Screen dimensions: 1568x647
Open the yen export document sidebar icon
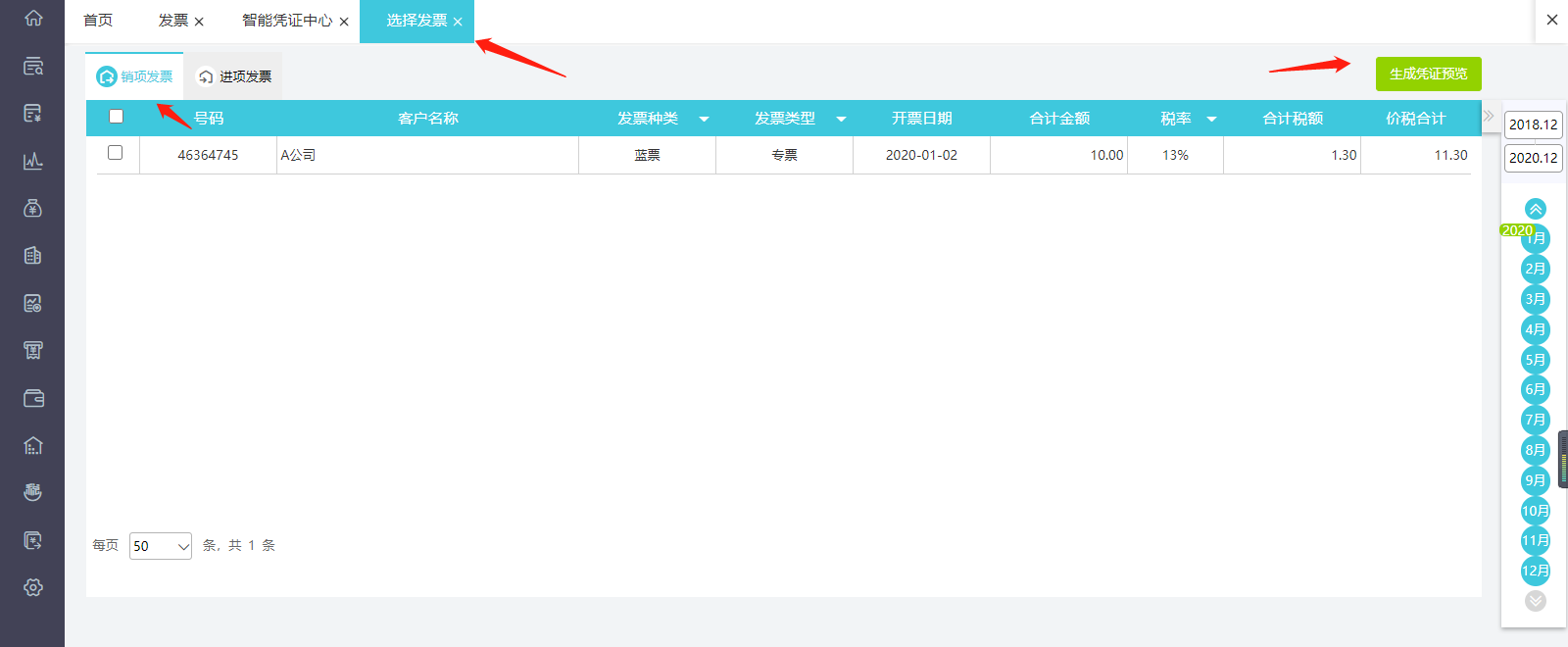tap(33, 540)
